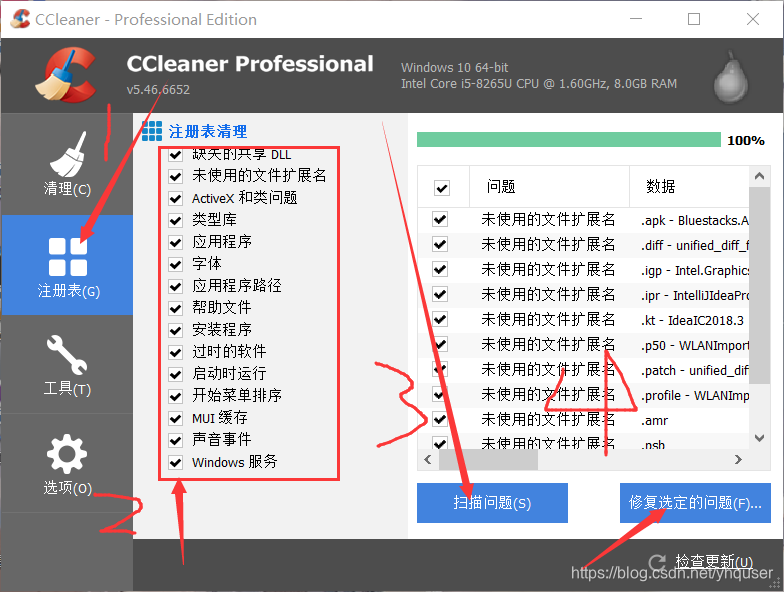
Task: Open the Tools (工具) section
Action: [67, 365]
